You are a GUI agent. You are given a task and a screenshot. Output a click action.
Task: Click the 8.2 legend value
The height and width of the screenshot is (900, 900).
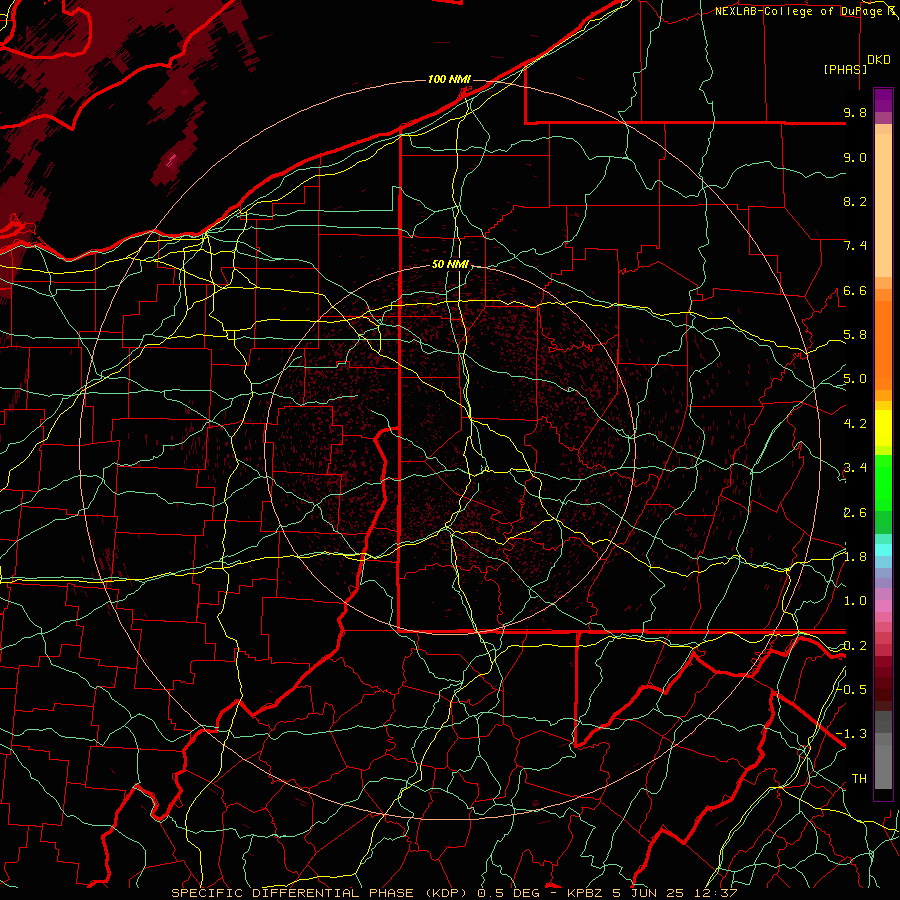pyautogui.click(x=855, y=201)
